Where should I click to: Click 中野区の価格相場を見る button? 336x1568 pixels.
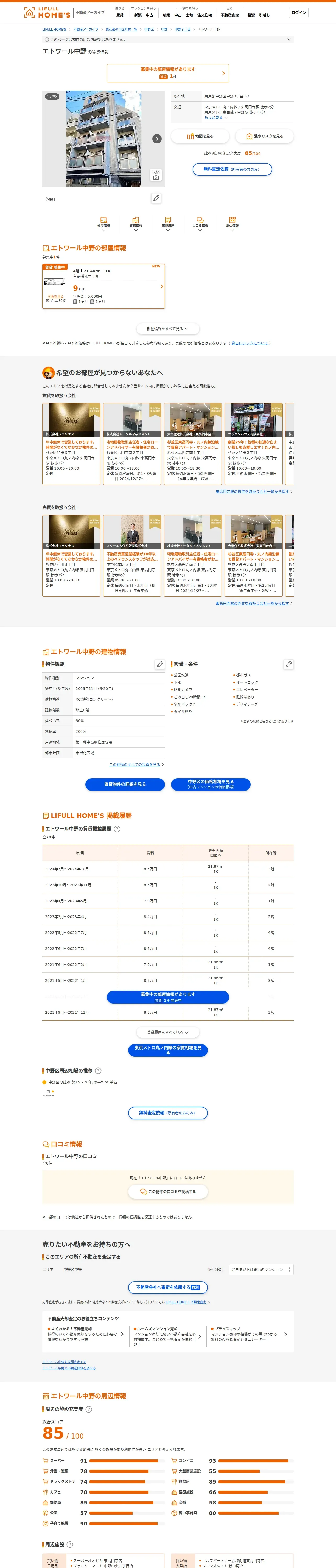[210, 785]
